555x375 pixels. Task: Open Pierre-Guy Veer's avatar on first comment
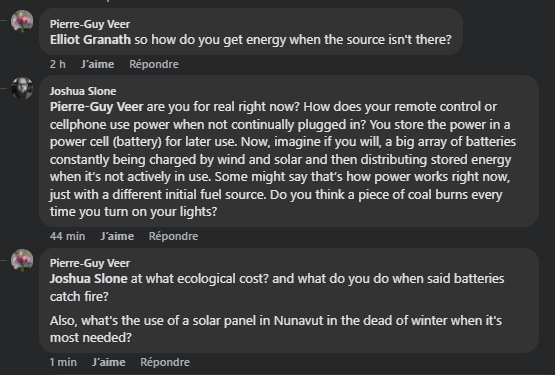coord(22,21)
